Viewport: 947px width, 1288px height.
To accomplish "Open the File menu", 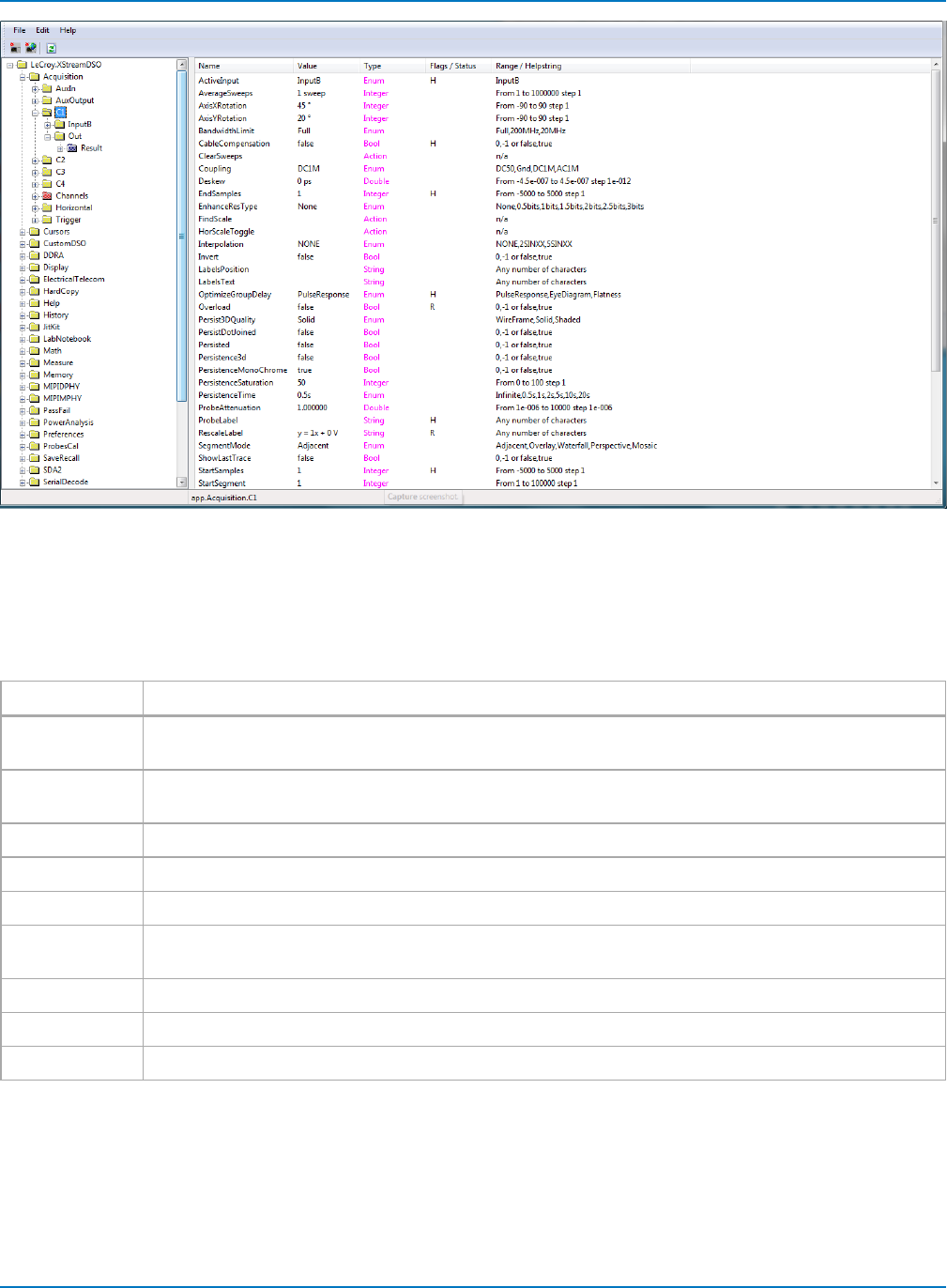I will (x=19, y=30).
